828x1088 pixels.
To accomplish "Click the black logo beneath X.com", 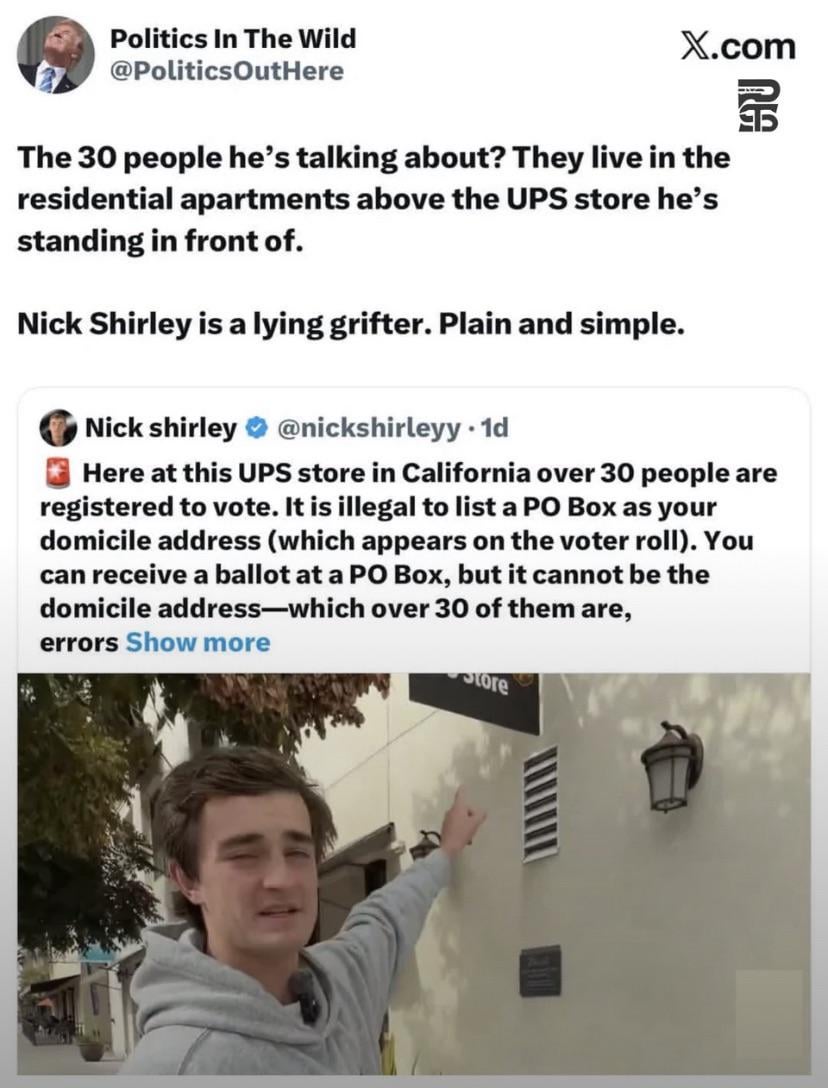I will 758,106.
